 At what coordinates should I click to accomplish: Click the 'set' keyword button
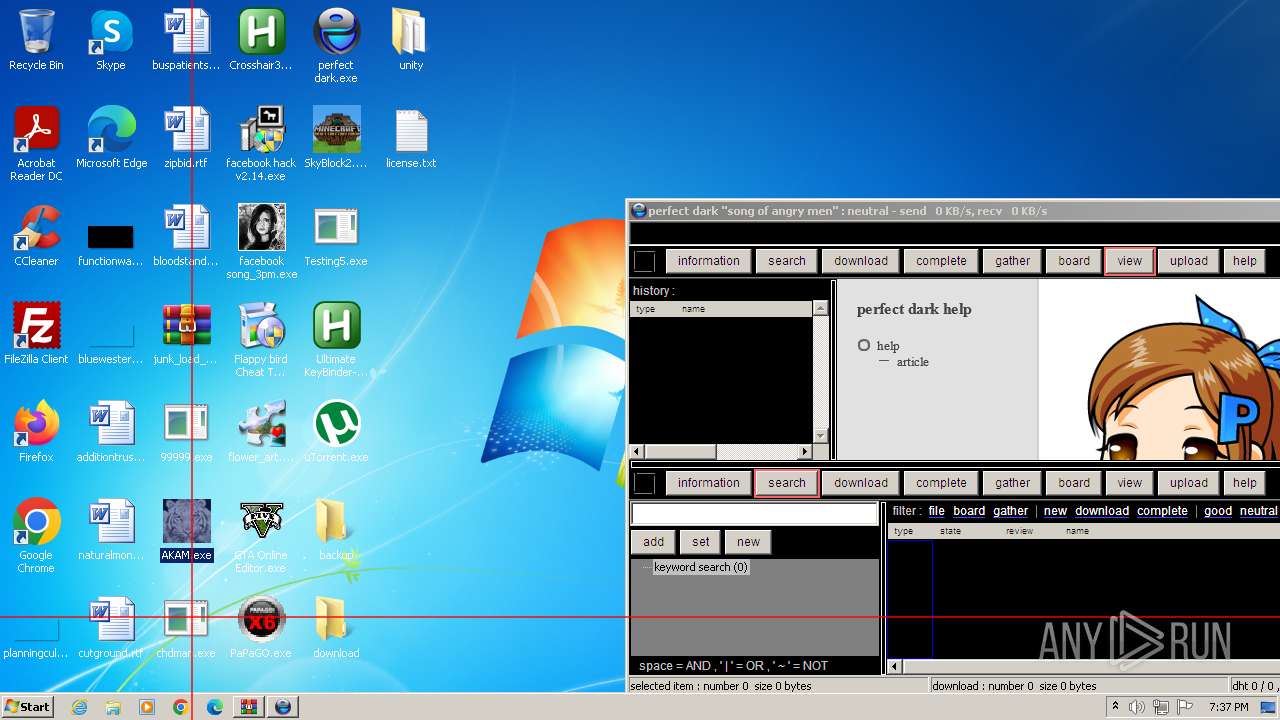point(701,542)
